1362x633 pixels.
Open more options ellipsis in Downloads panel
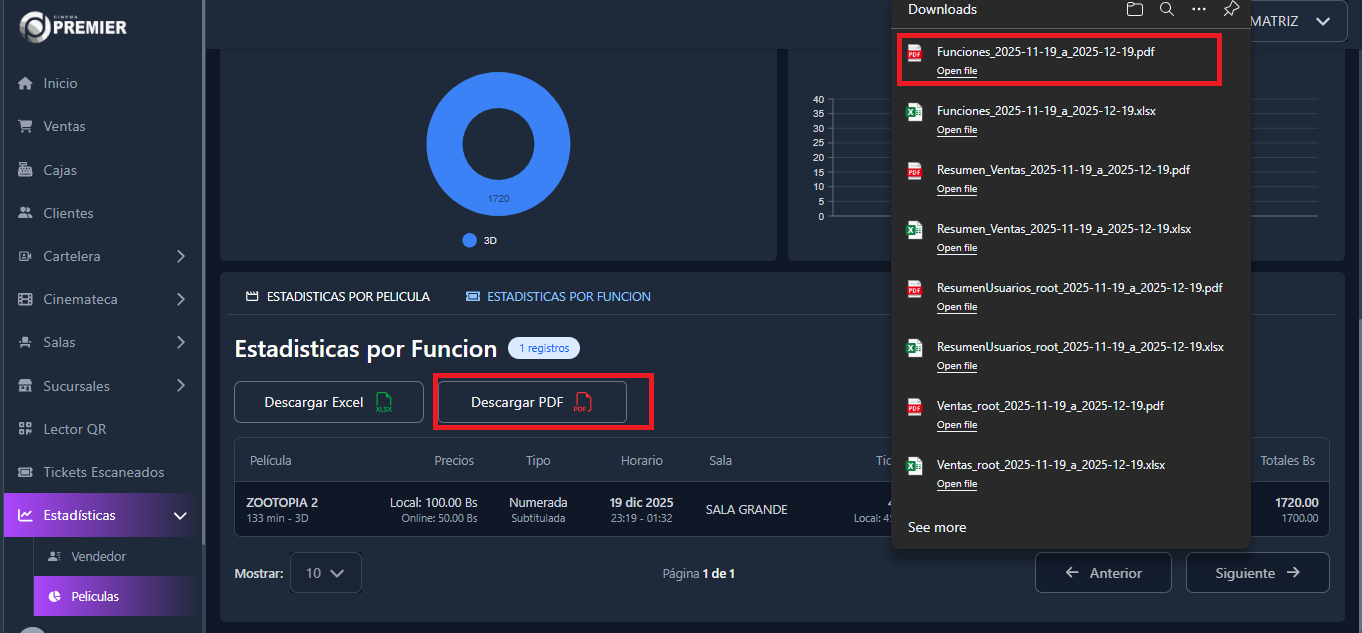1199,10
